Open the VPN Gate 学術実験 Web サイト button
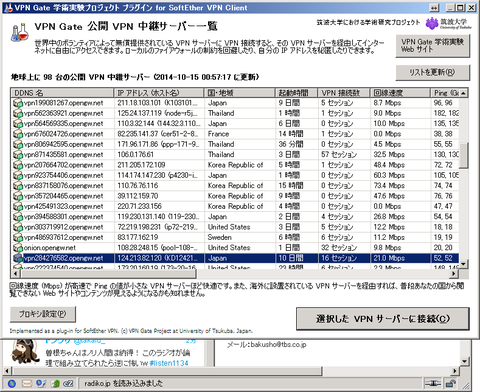Image resolution: width=480 pixels, height=392 pixels. tap(433, 46)
